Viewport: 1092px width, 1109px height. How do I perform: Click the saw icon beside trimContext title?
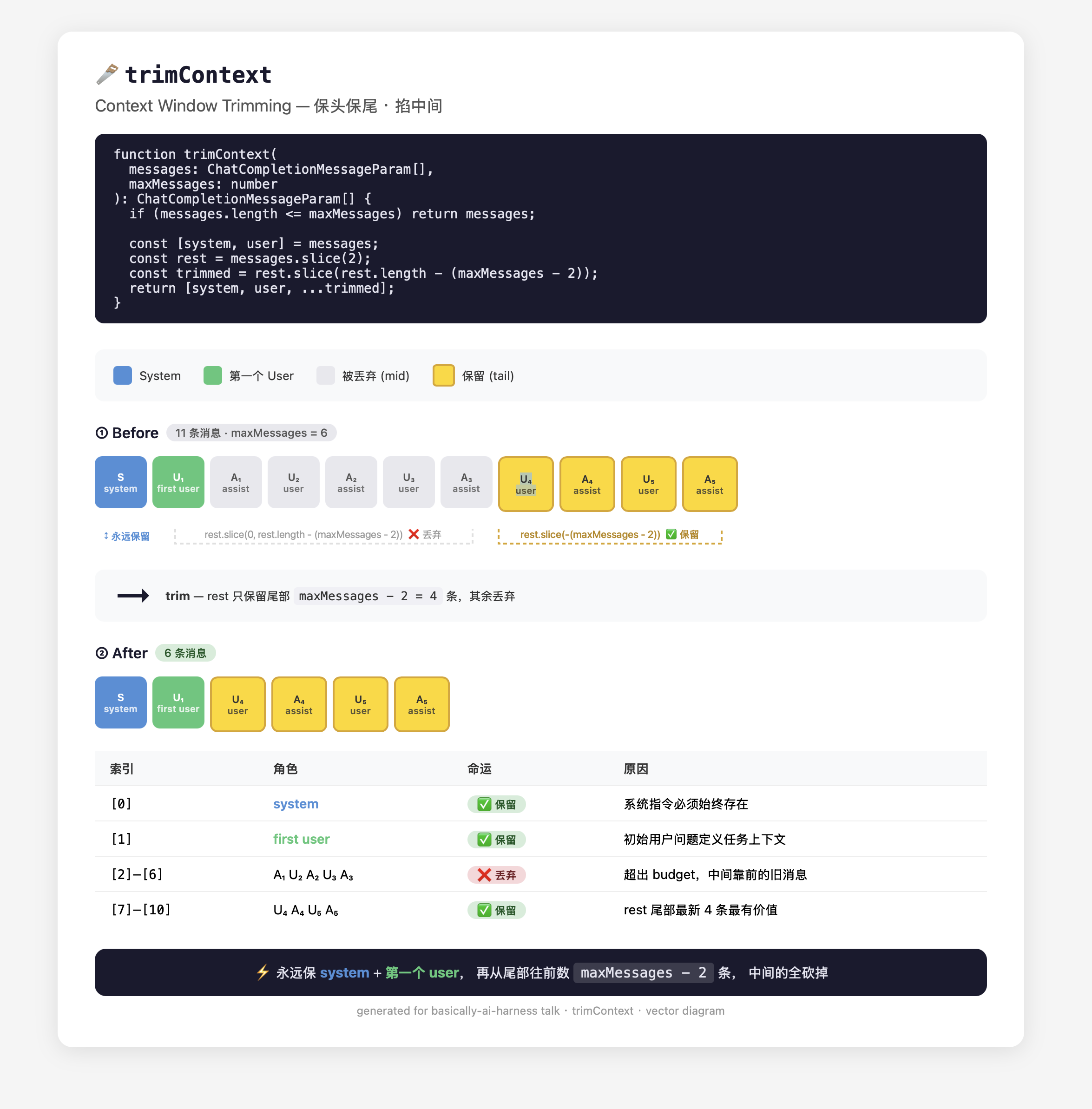coord(107,74)
